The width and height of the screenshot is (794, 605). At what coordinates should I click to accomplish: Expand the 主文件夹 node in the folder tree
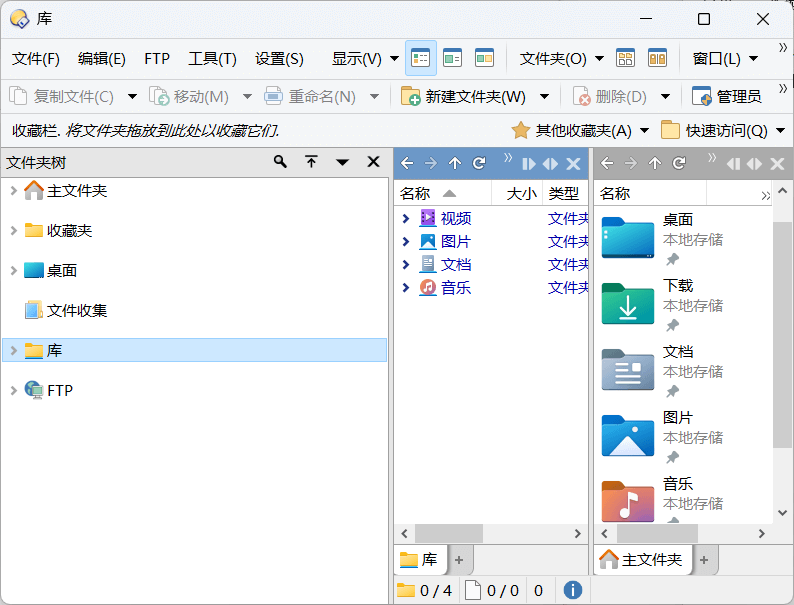click(13, 190)
